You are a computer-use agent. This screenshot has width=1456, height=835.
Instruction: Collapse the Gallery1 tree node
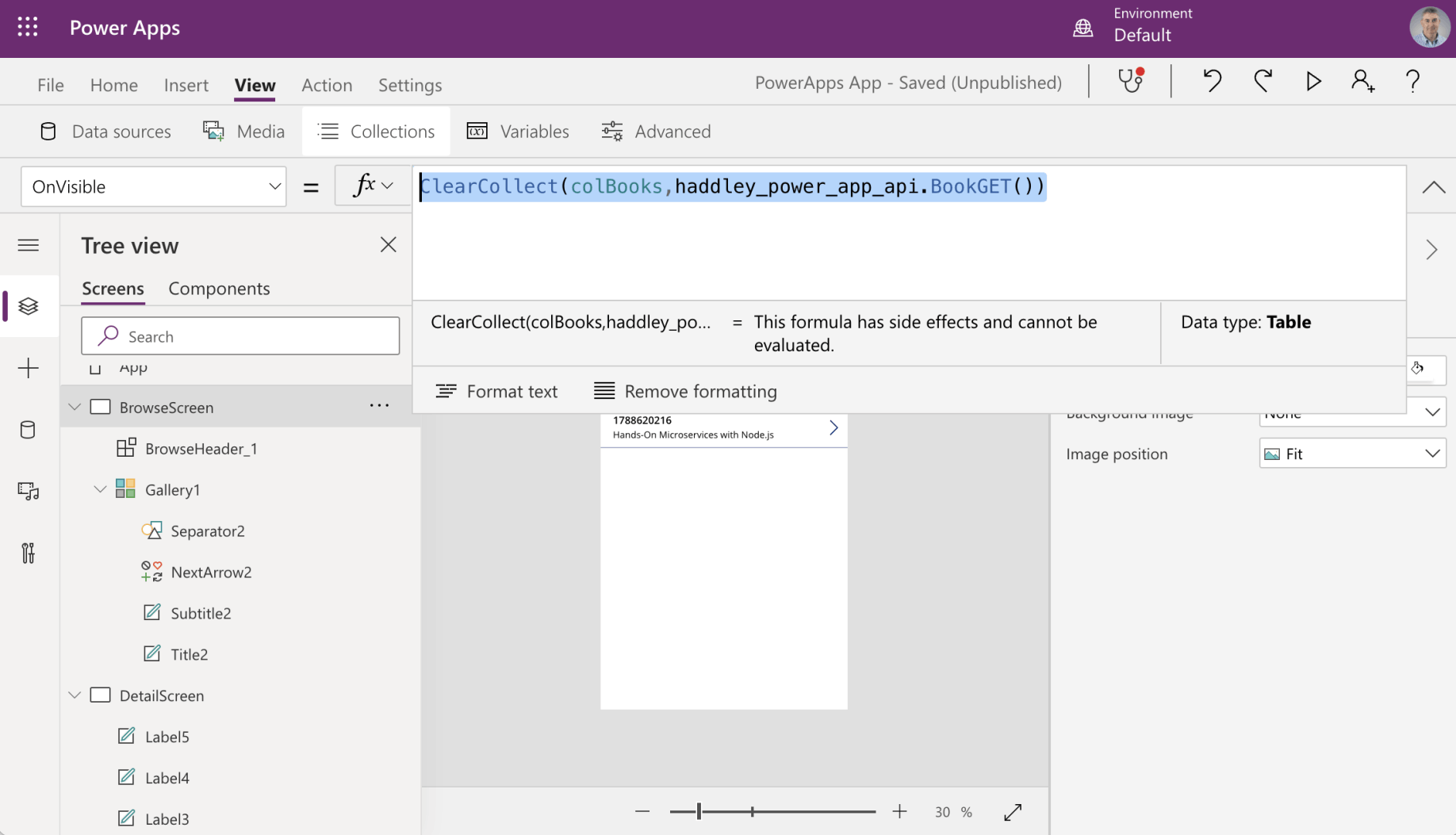(100, 489)
